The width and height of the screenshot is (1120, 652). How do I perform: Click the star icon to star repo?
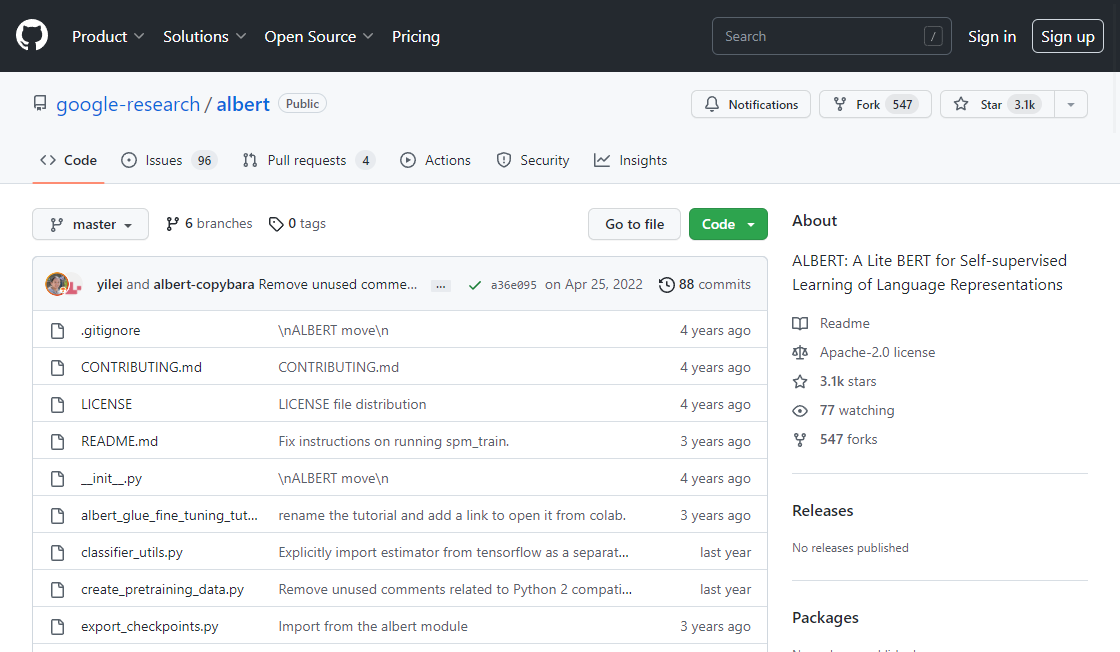click(x=961, y=105)
